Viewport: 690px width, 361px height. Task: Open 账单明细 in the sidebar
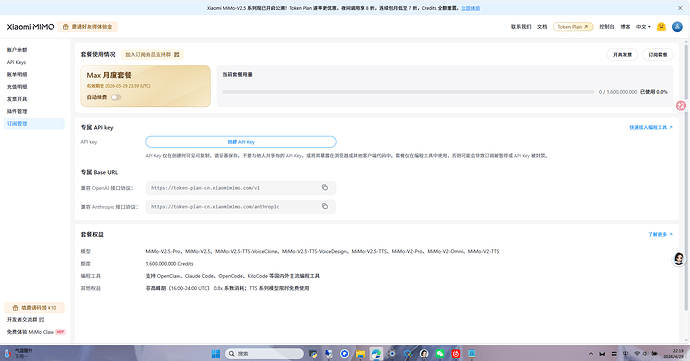(17, 74)
